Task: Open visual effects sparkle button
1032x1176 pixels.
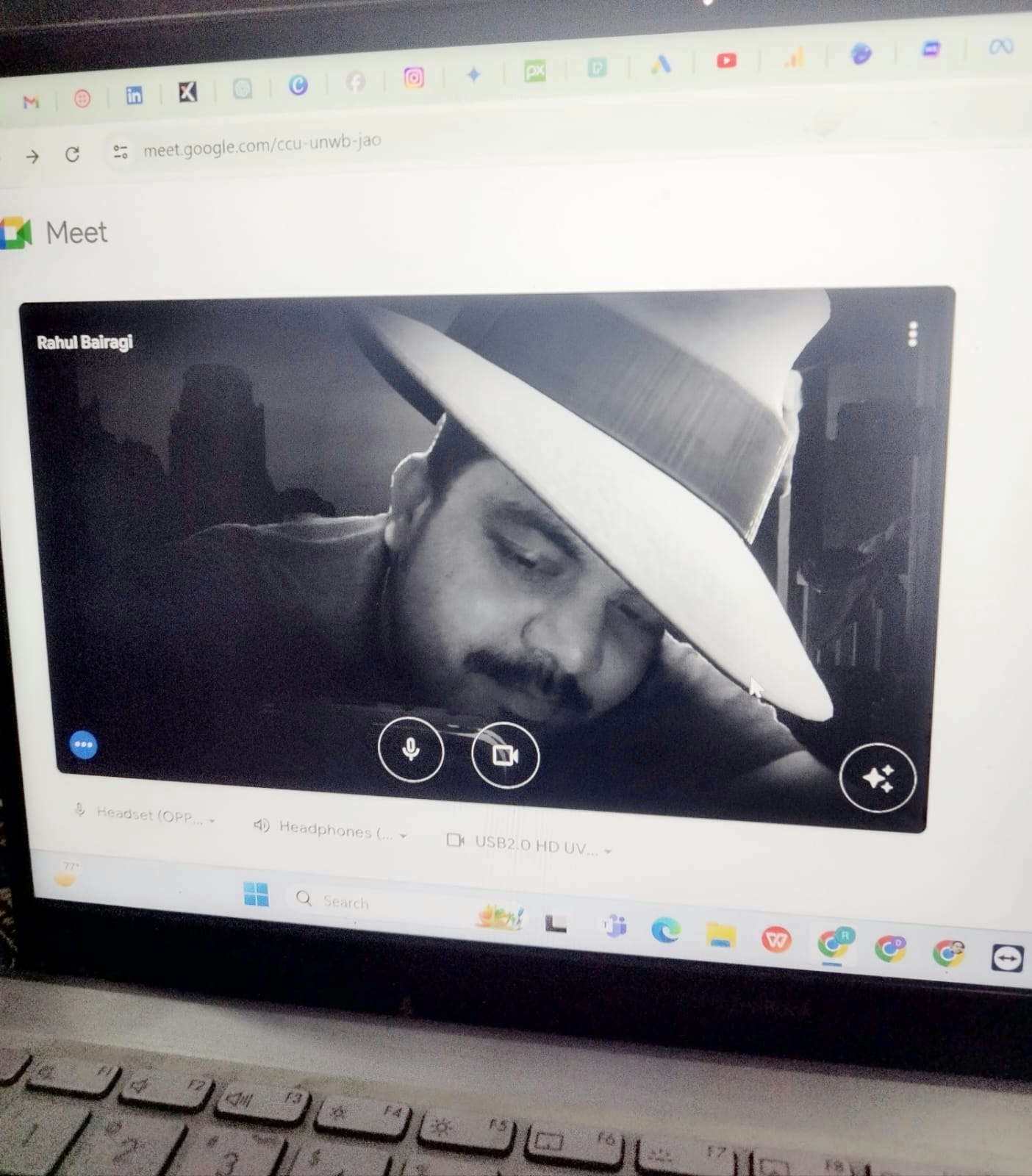Action: pyautogui.click(x=877, y=778)
